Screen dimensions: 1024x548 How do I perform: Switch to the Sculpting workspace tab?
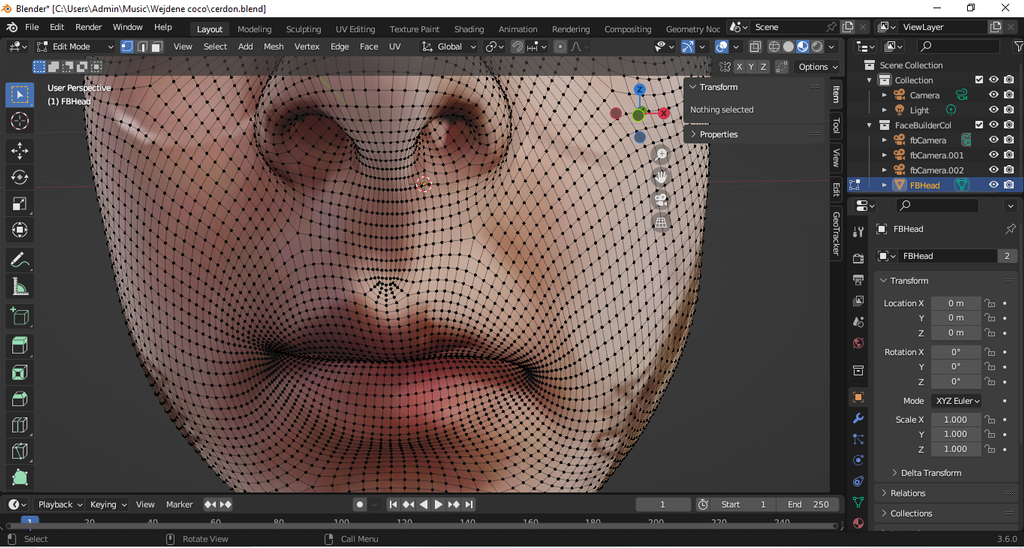(x=304, y=29)
